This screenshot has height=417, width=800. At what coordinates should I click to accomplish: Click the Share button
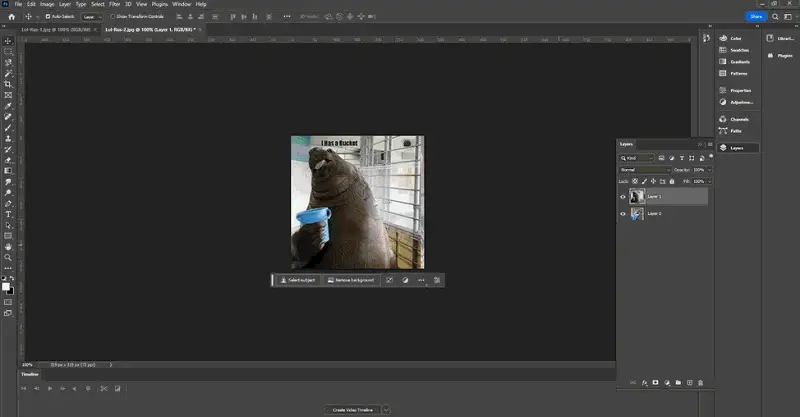click(x=756, y=16)
